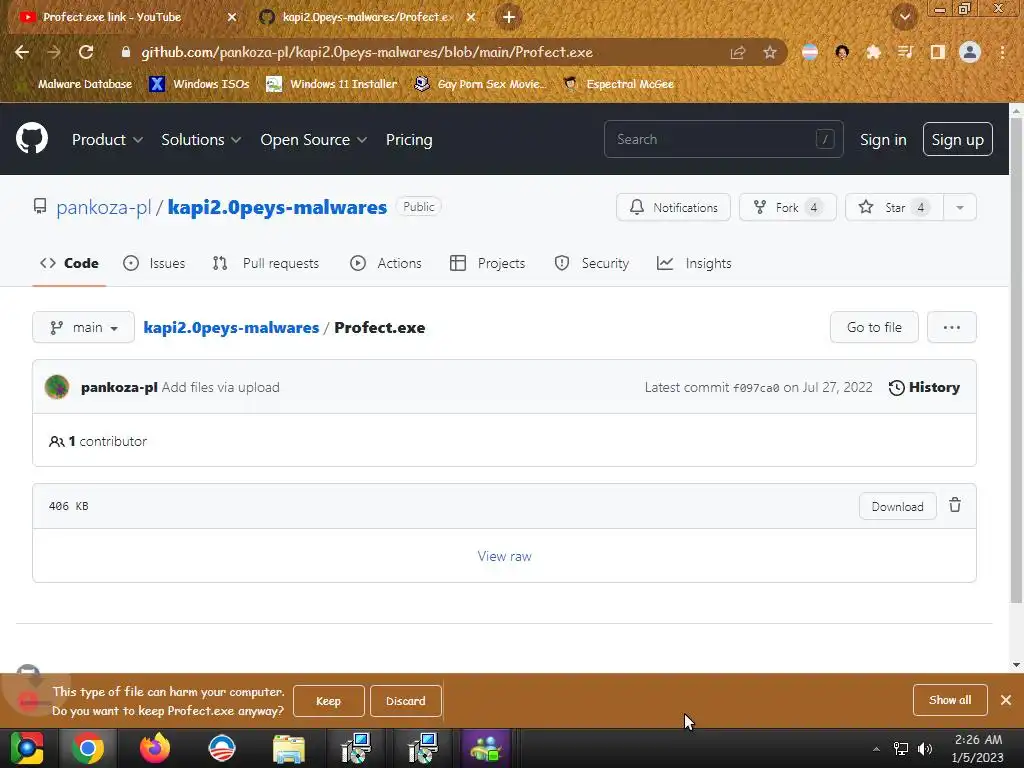Click the GitHub Octocat logo

(31, 138)
